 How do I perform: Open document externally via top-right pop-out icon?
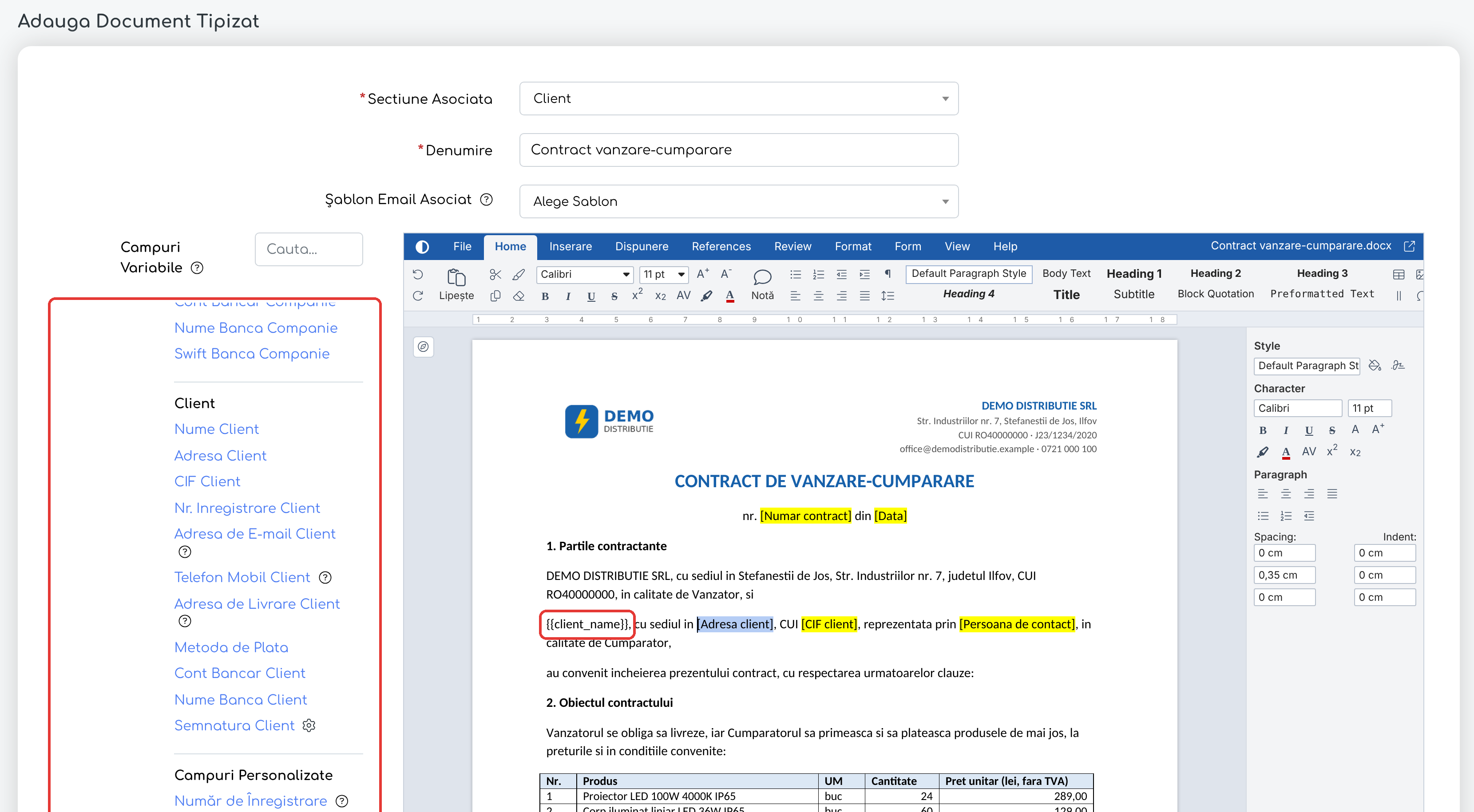[1409, 246]
